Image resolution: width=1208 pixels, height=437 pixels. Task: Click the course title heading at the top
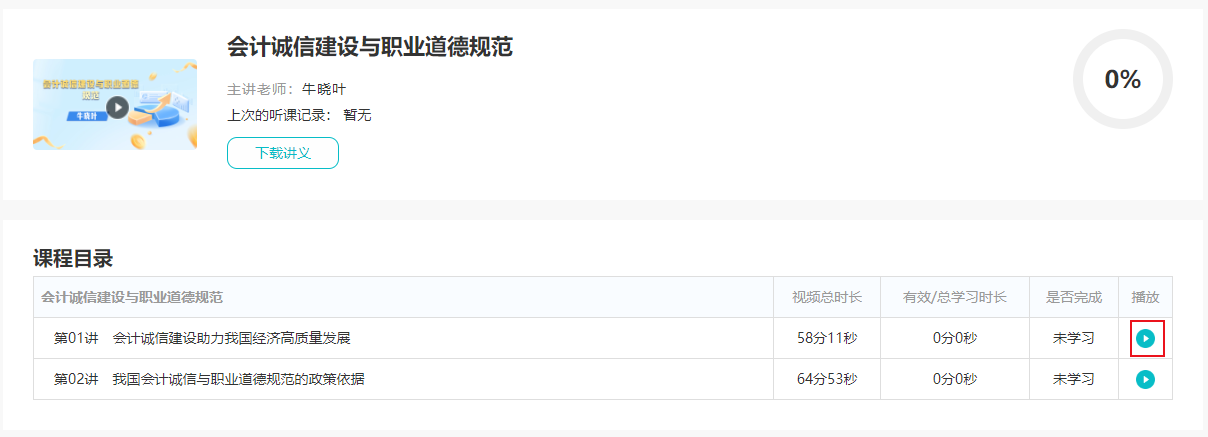(370, 47)
